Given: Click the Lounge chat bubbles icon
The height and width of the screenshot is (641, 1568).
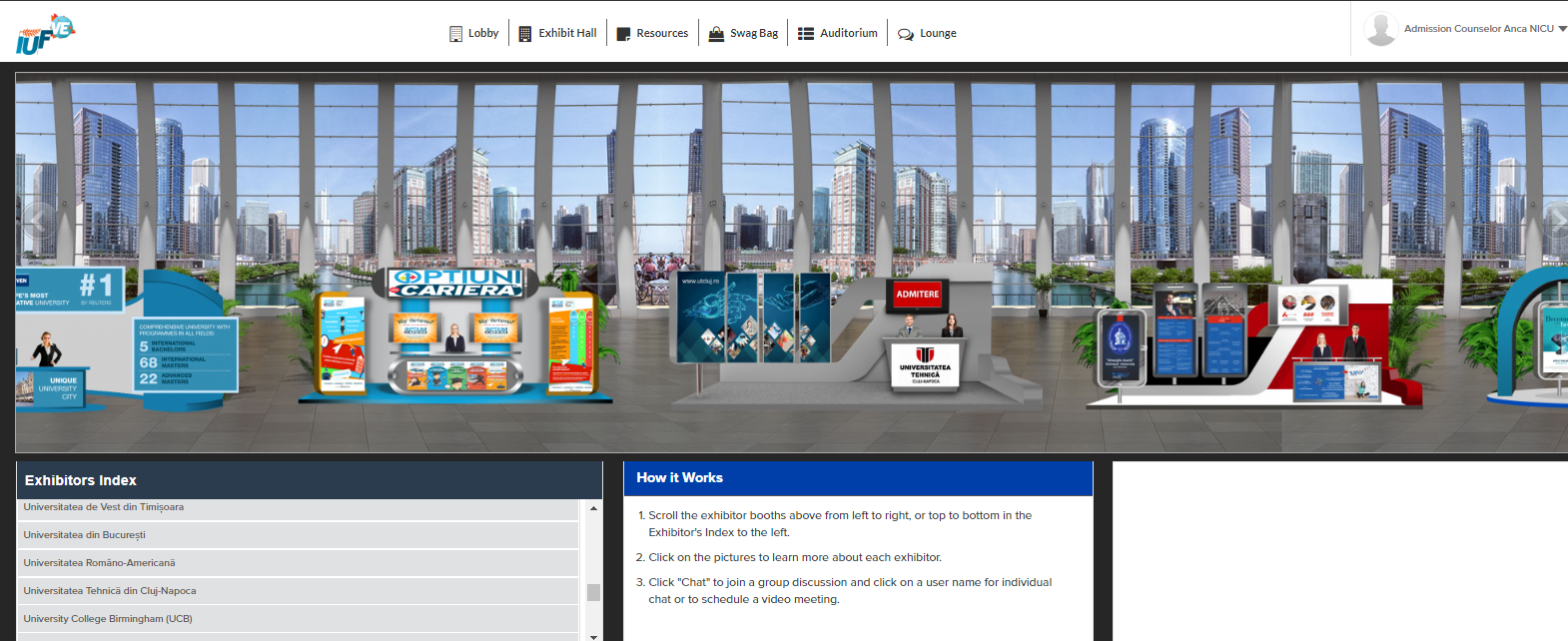Looking at the screenshot, I should pos(905,34).
